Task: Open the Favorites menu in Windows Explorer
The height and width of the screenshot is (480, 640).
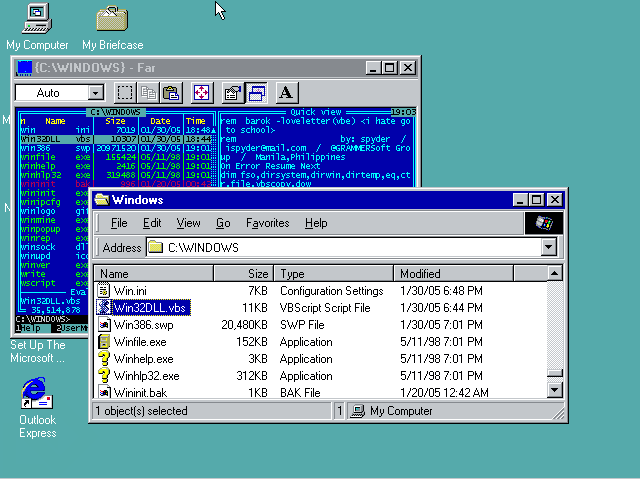Action: pos(267,223)
